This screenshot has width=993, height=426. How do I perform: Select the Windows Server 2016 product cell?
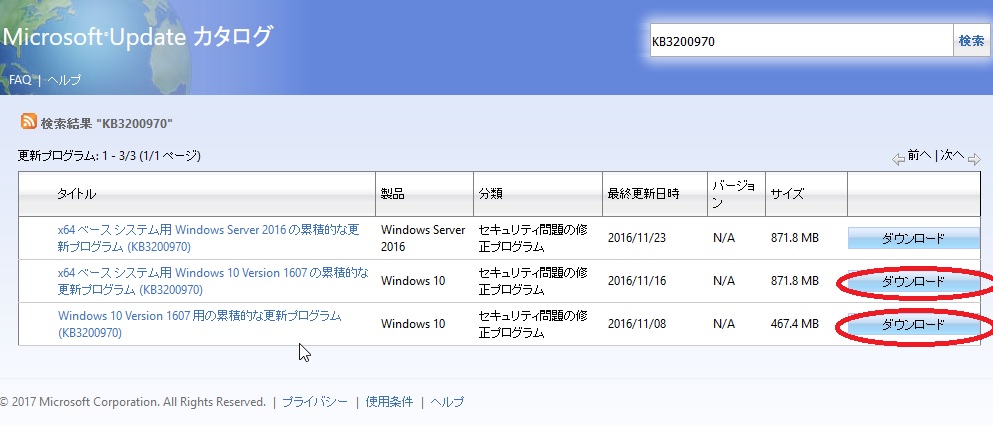point(423,238)
